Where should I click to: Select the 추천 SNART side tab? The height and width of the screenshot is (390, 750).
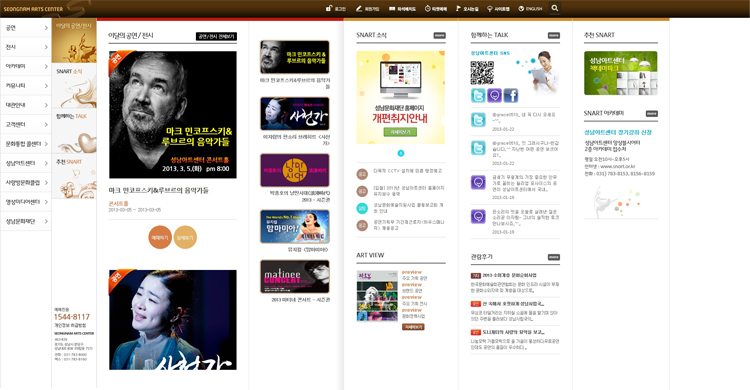click(x=74, y=176)
